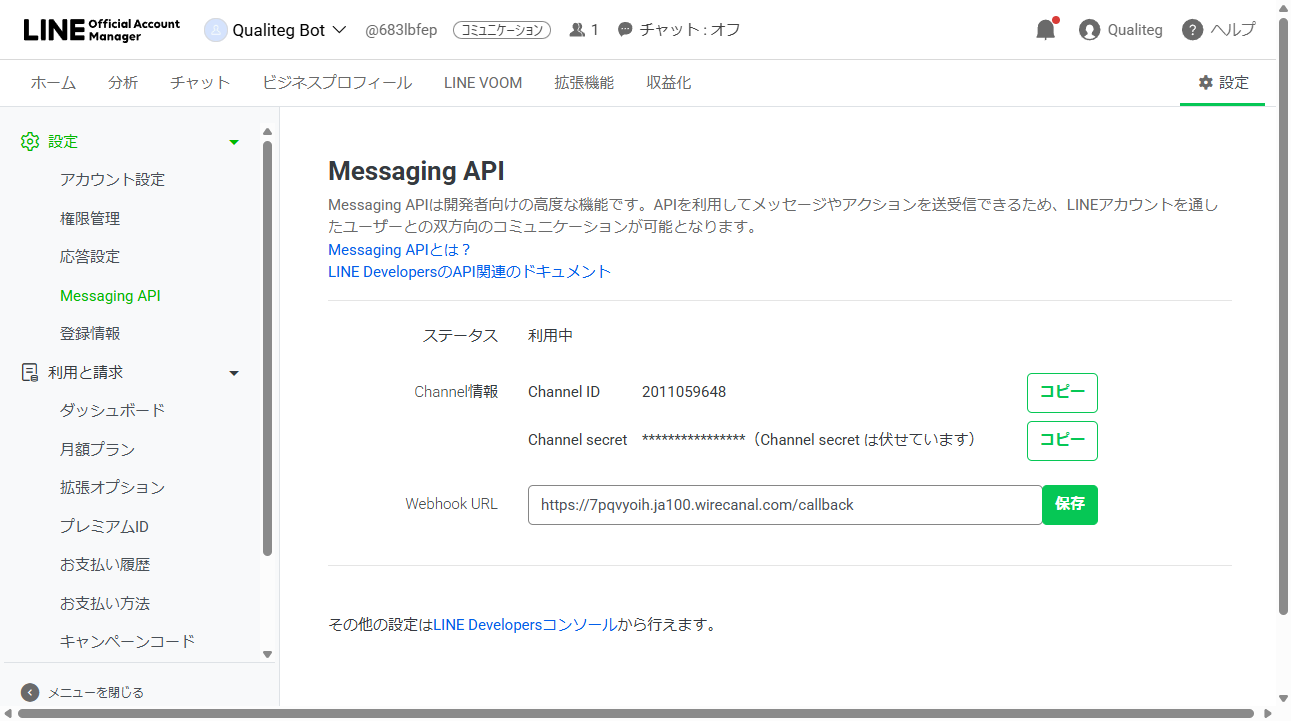
Task: Click the 利用と請求 document icon
Action: click(30, 372)
